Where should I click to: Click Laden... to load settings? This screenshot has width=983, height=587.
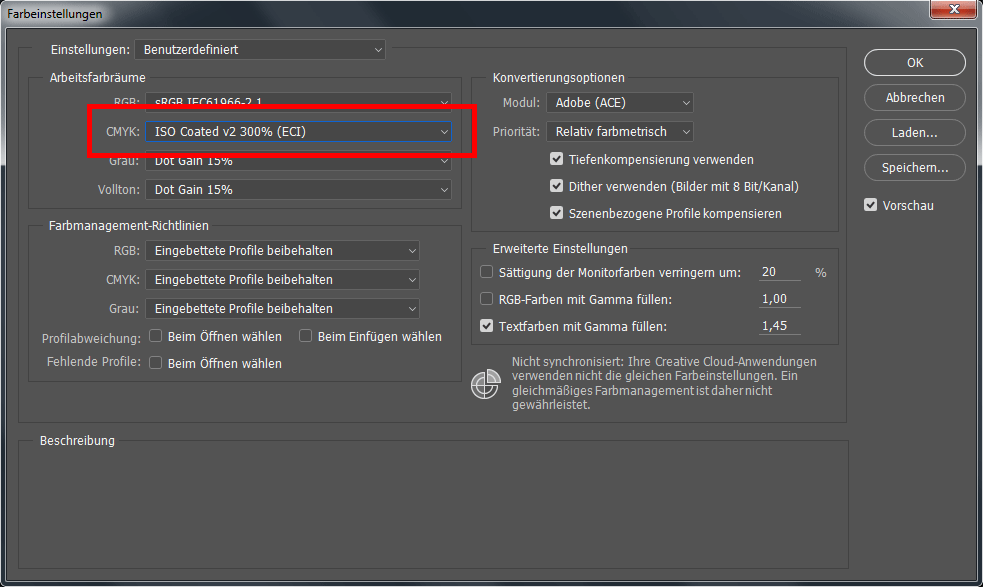click(914, 132)
